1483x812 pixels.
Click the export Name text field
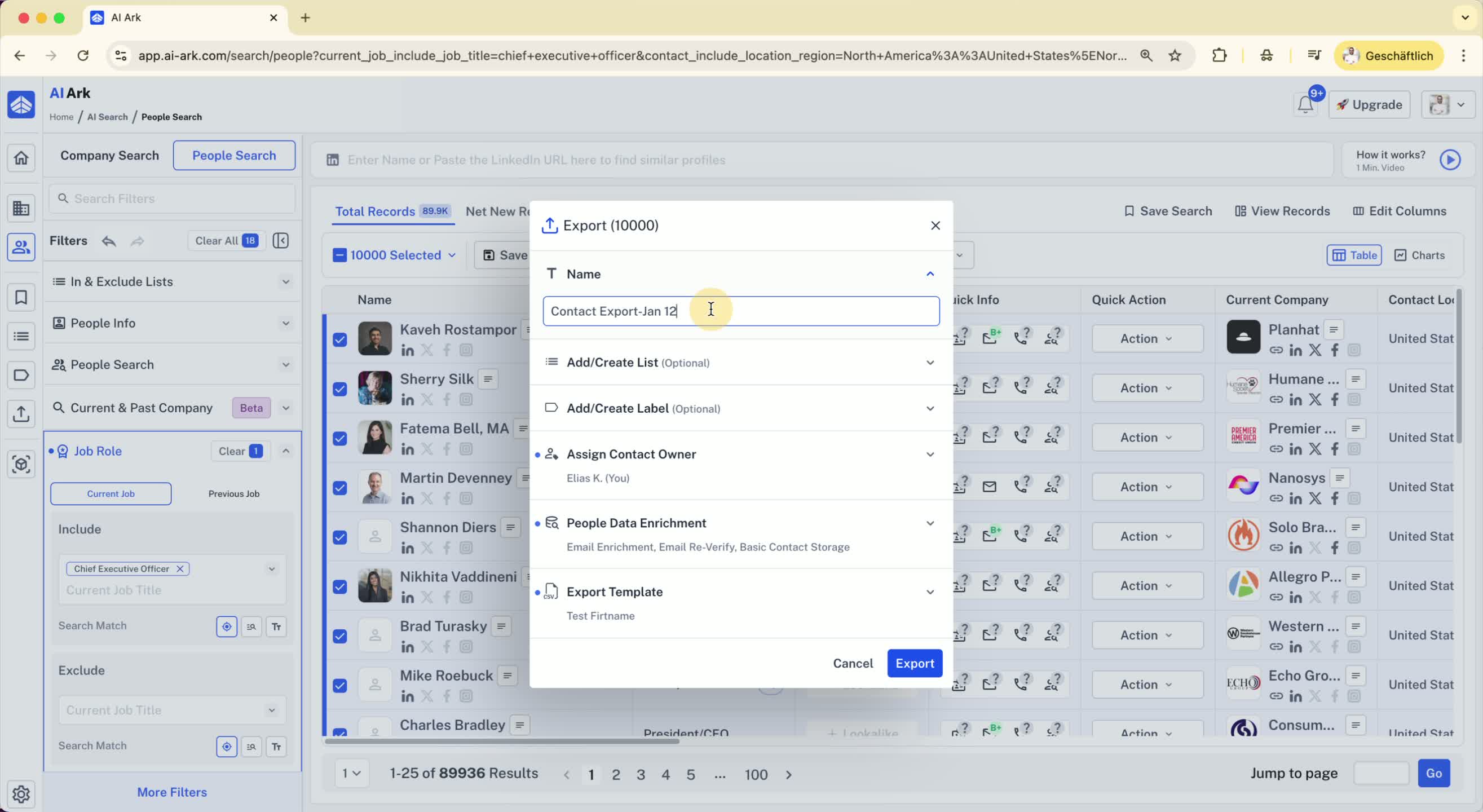[740, 311]
